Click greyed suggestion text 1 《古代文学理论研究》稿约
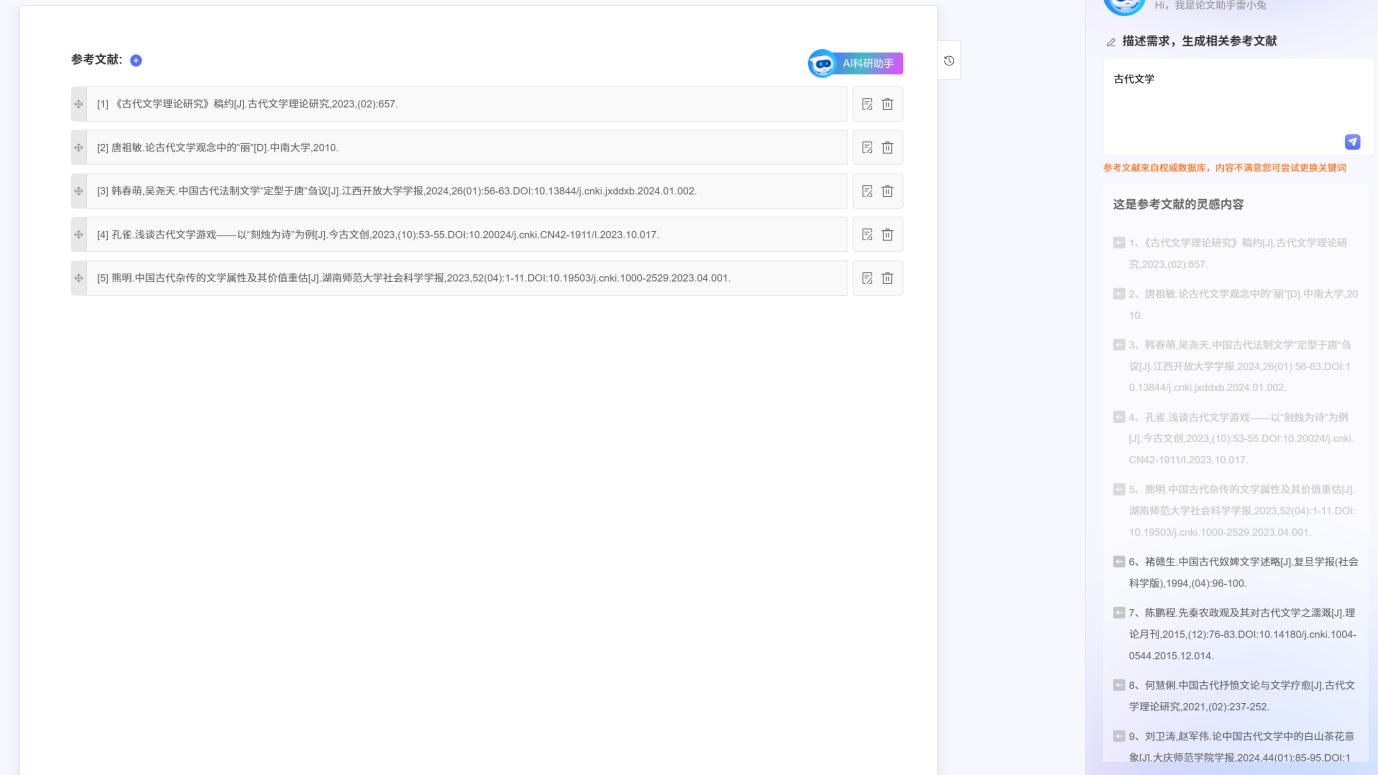 1238,253
